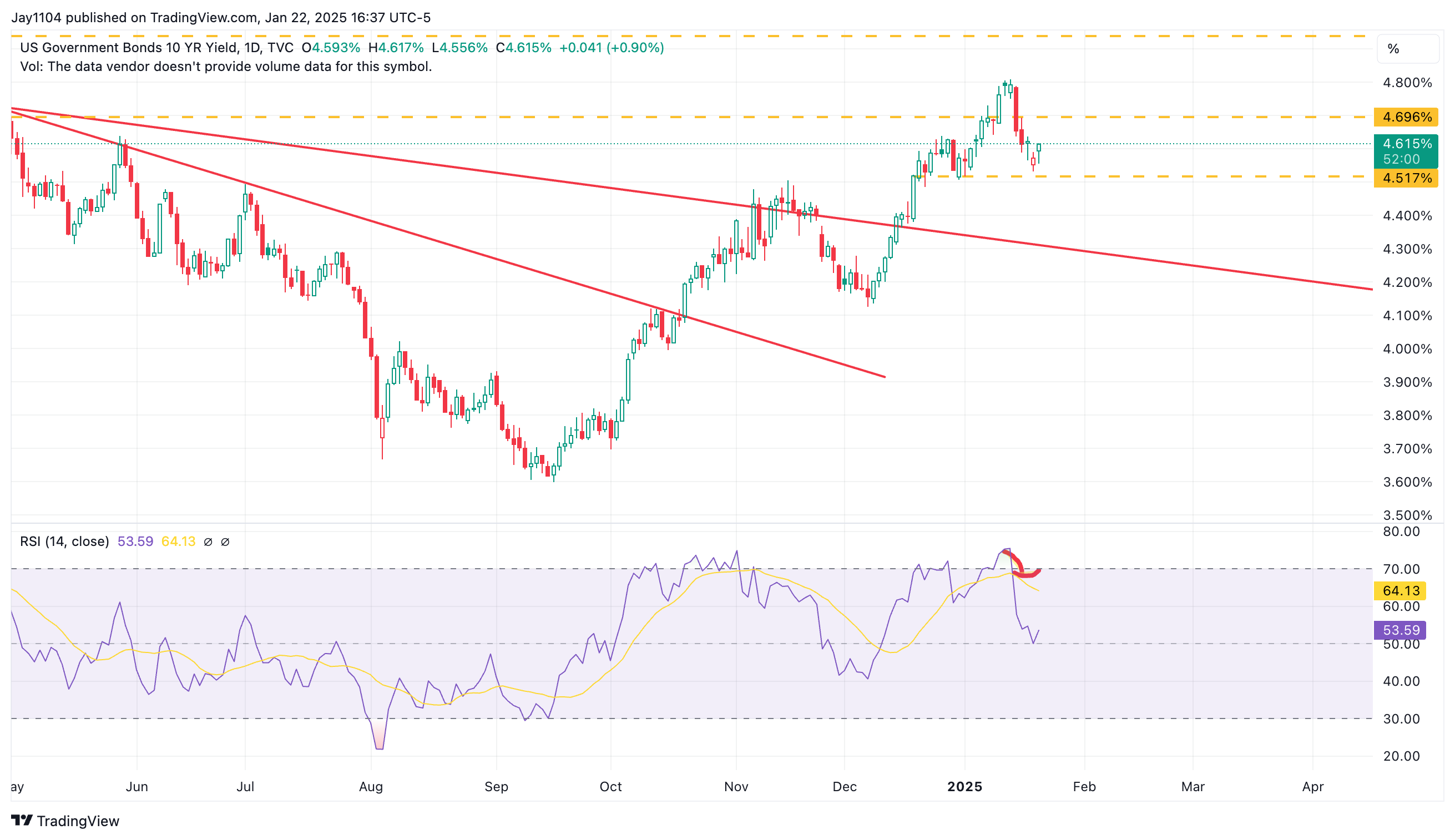Click the Nov label on time axis
This screenshot has height=840, width=1455.
point(736,786)
